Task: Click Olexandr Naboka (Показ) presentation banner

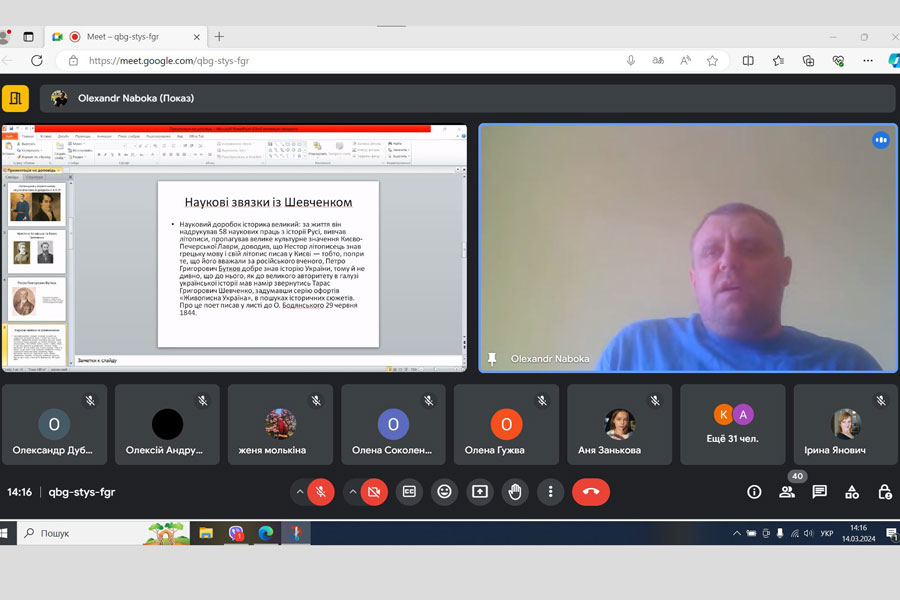Action: pos(467,98)
